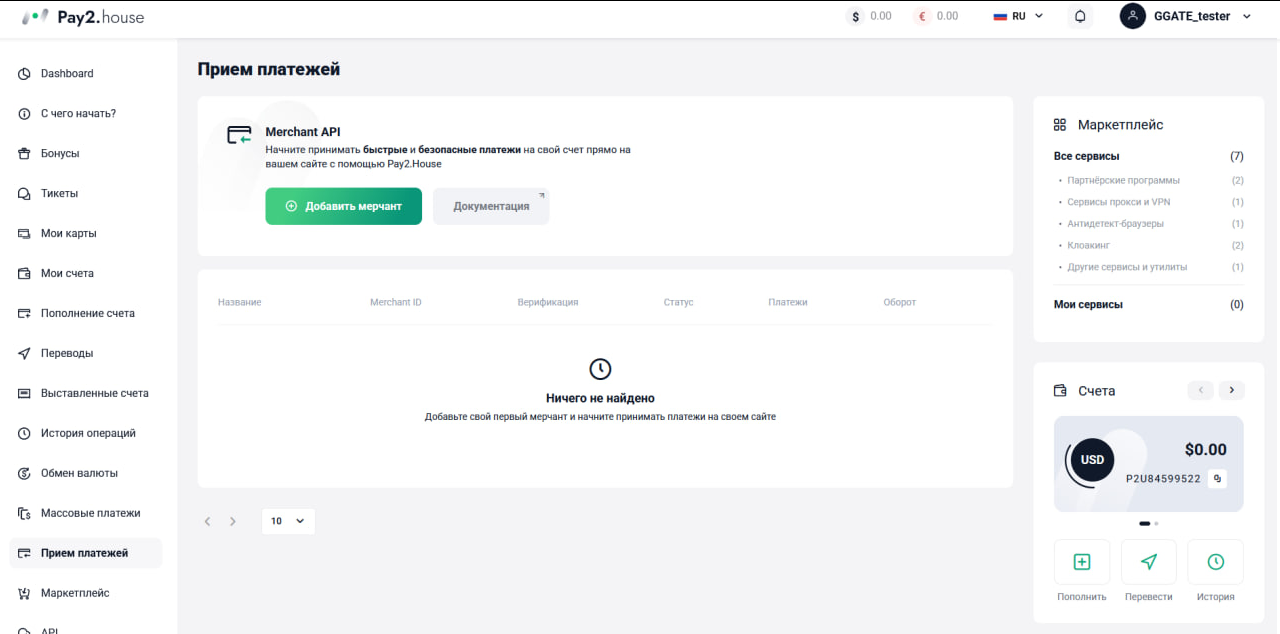1280x634 pixels.
Task: Click the chat icon beside 'Тикеты'
Action: pos(24,194)
